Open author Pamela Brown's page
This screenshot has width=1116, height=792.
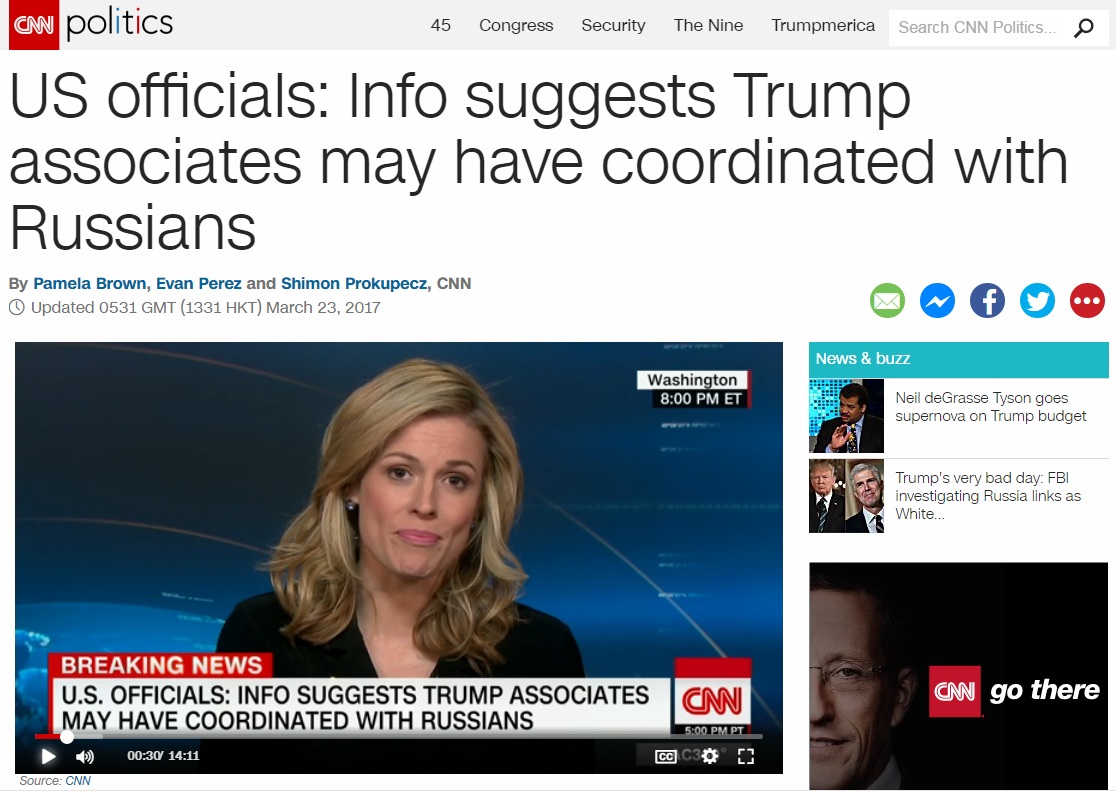tap(90, 283)
